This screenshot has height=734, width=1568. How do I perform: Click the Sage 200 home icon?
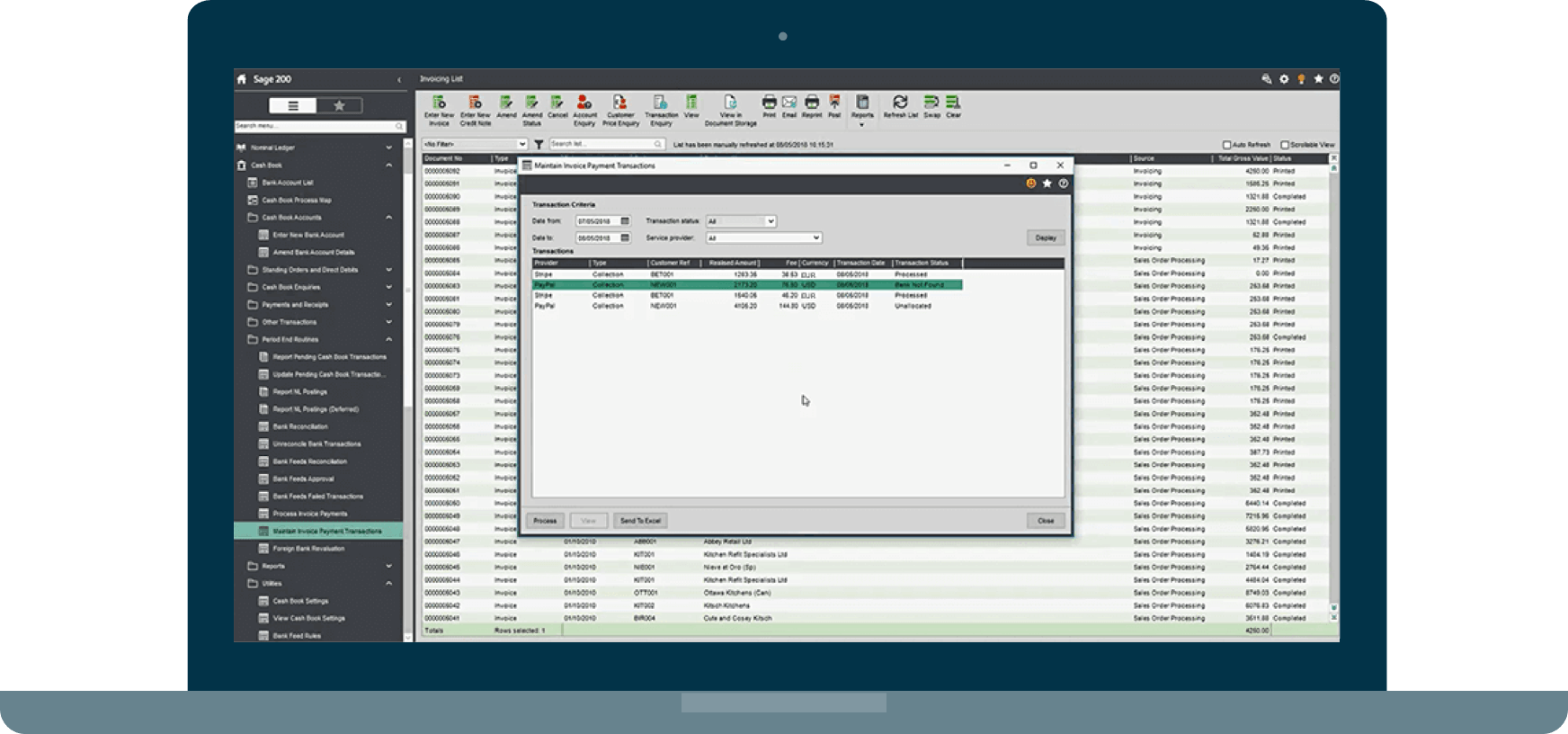click(x=242, y=79)
